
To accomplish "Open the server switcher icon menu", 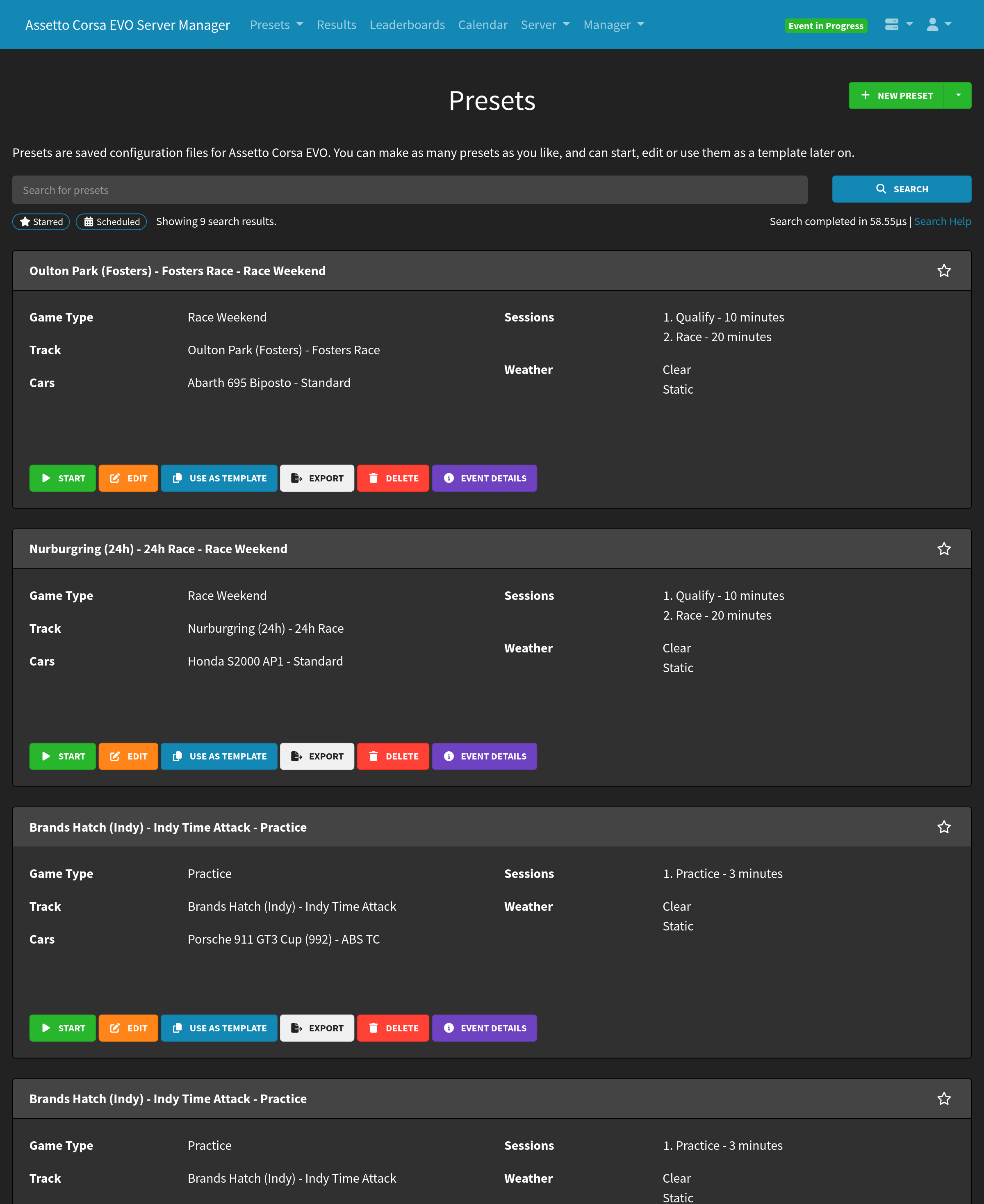I will 898,24.
